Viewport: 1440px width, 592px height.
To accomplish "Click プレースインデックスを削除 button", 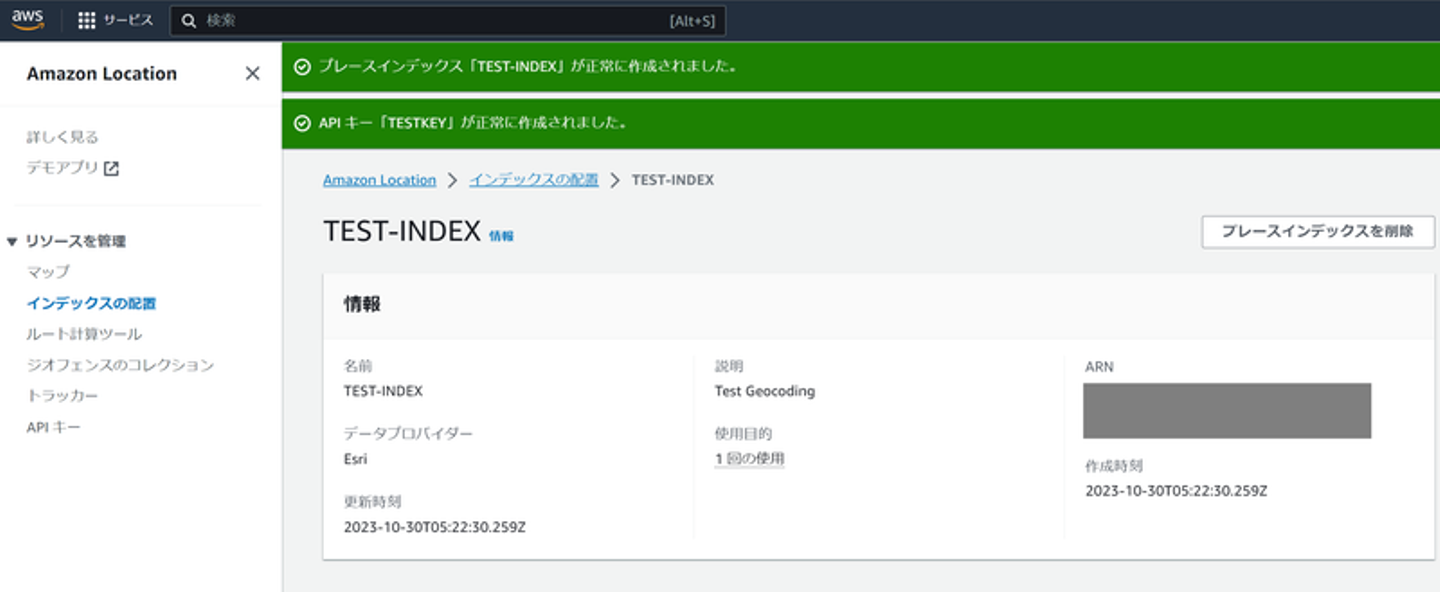I will (1318, 231).
